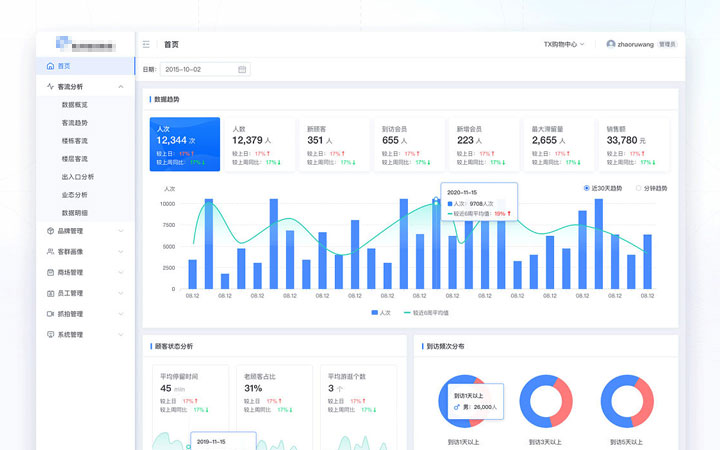The width and height of the screenshot is (720, 450).
Task: Select the 销售额 33,780 stat card
Action: point(634,144)
